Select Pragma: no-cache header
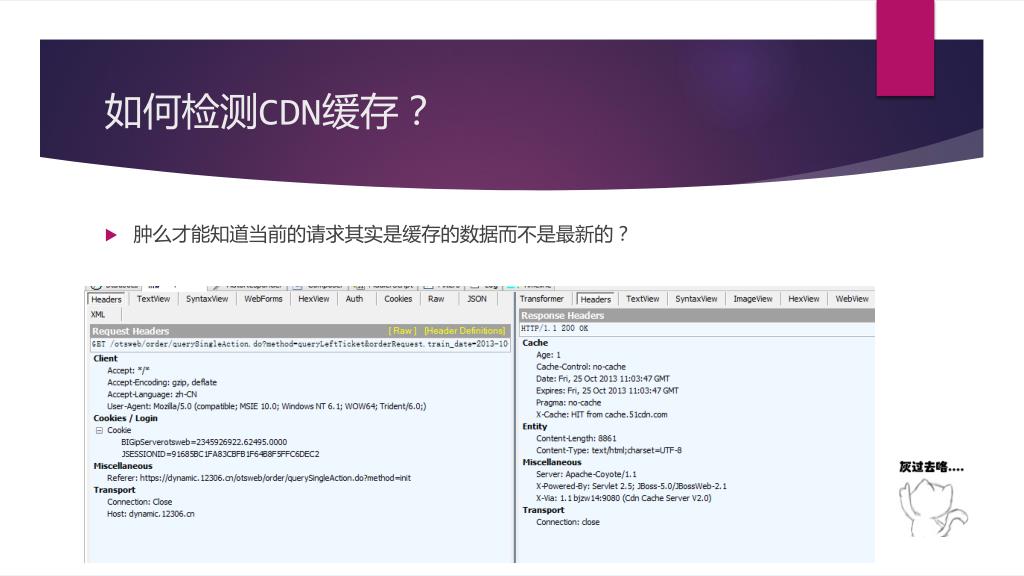 tap(569, 403)
